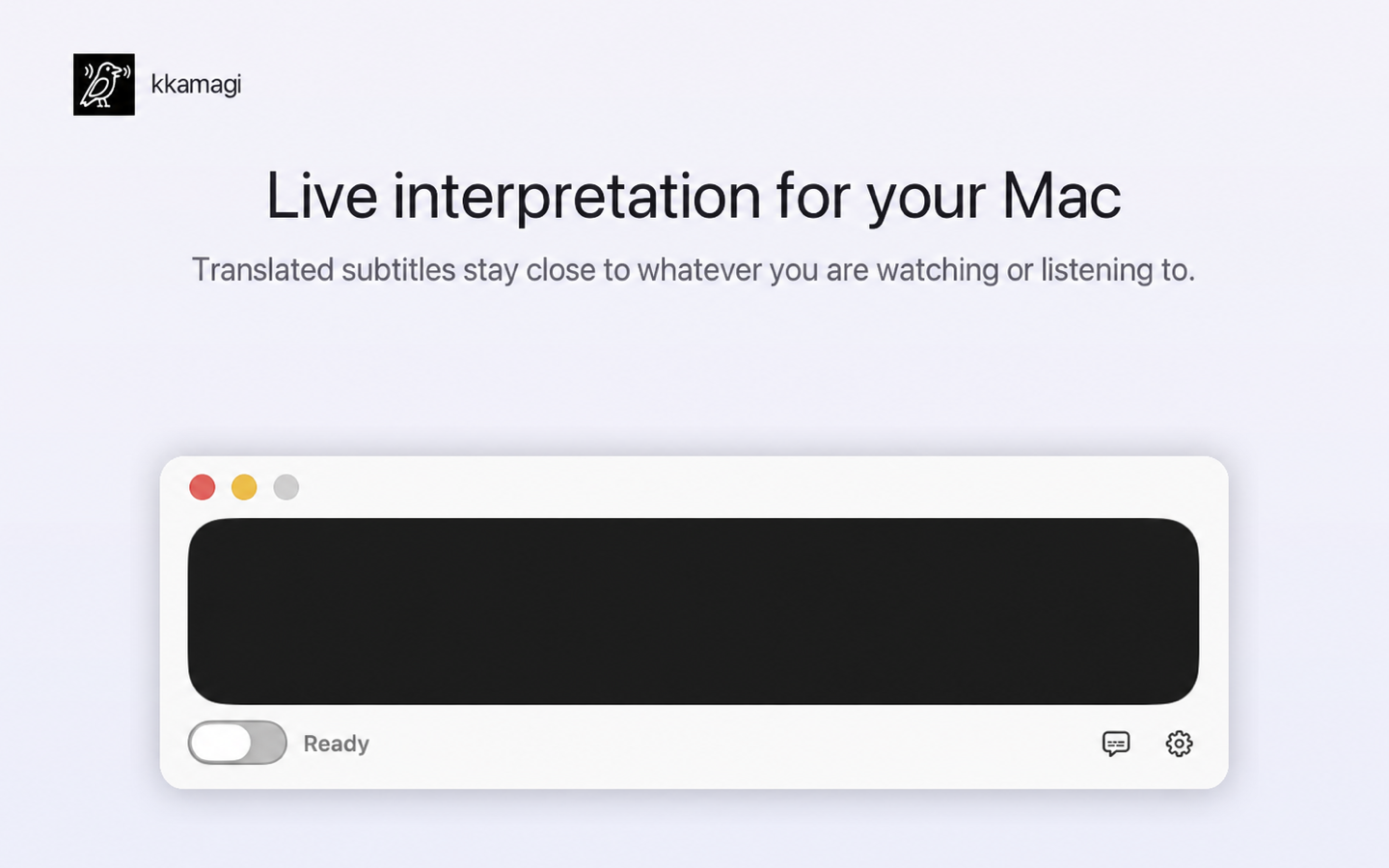Screen dimensions: 1389x868
Task: Click the "Translated subtitles stay close" tagline text
Action: [x=694, y=270]
